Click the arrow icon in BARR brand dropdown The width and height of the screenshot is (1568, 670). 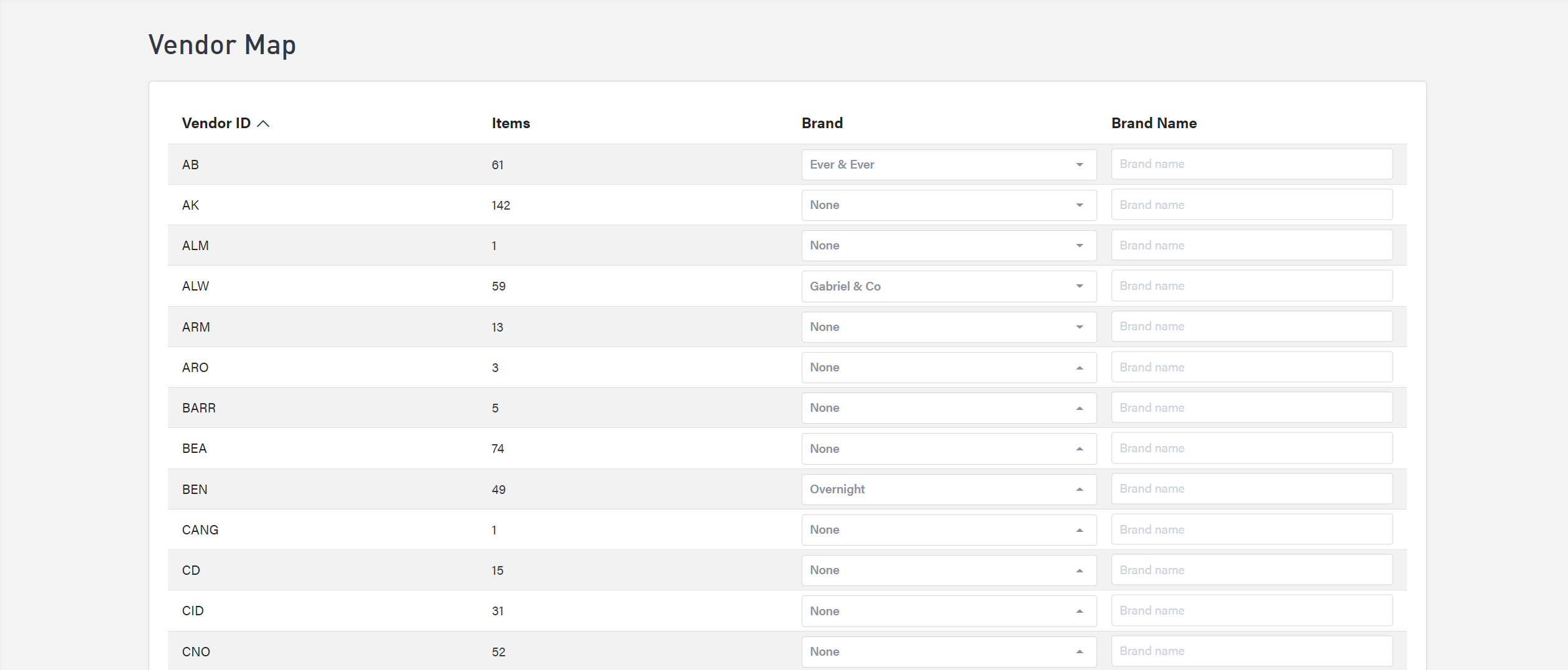1079,408
